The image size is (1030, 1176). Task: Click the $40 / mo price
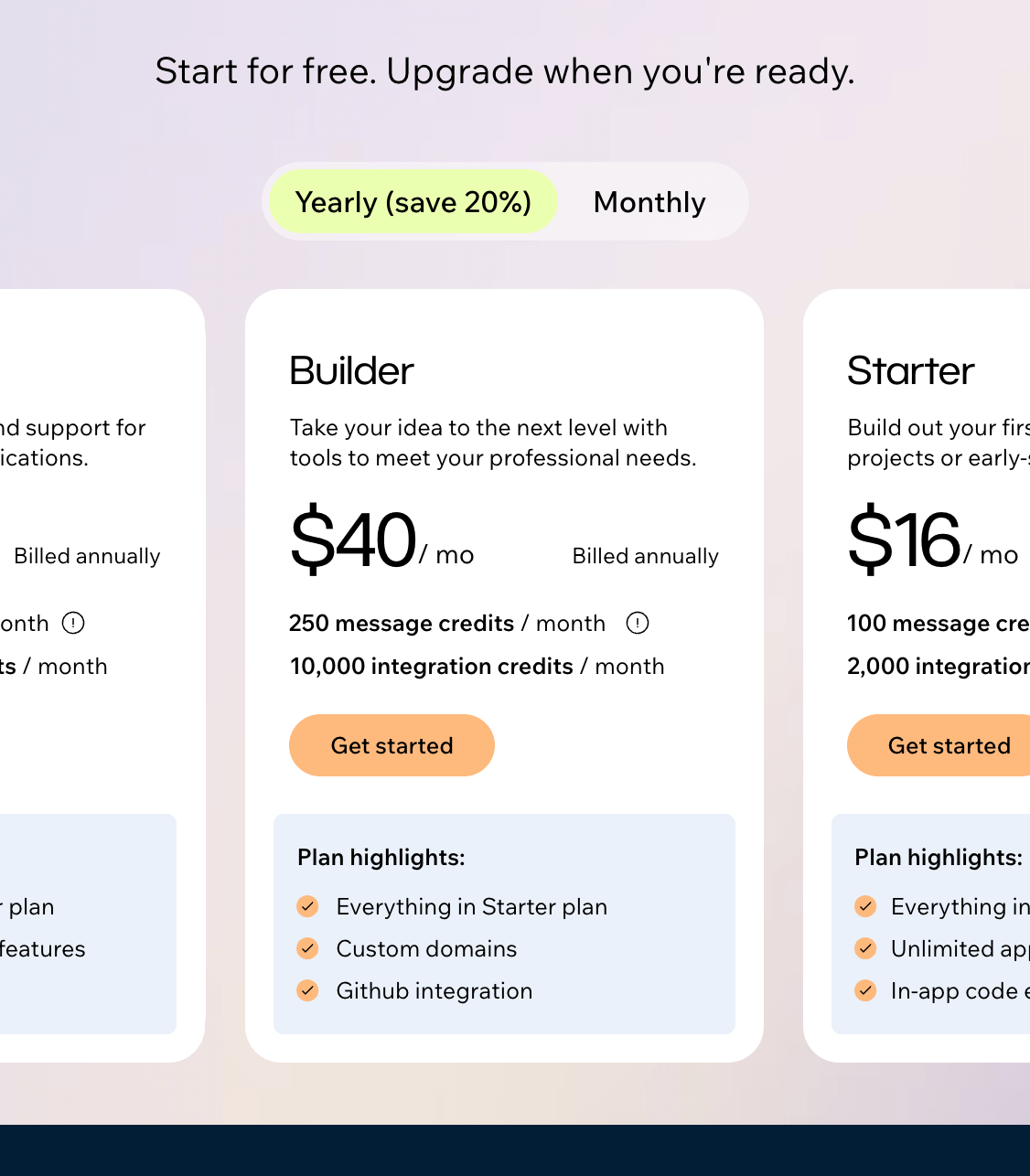coord(381,540)
